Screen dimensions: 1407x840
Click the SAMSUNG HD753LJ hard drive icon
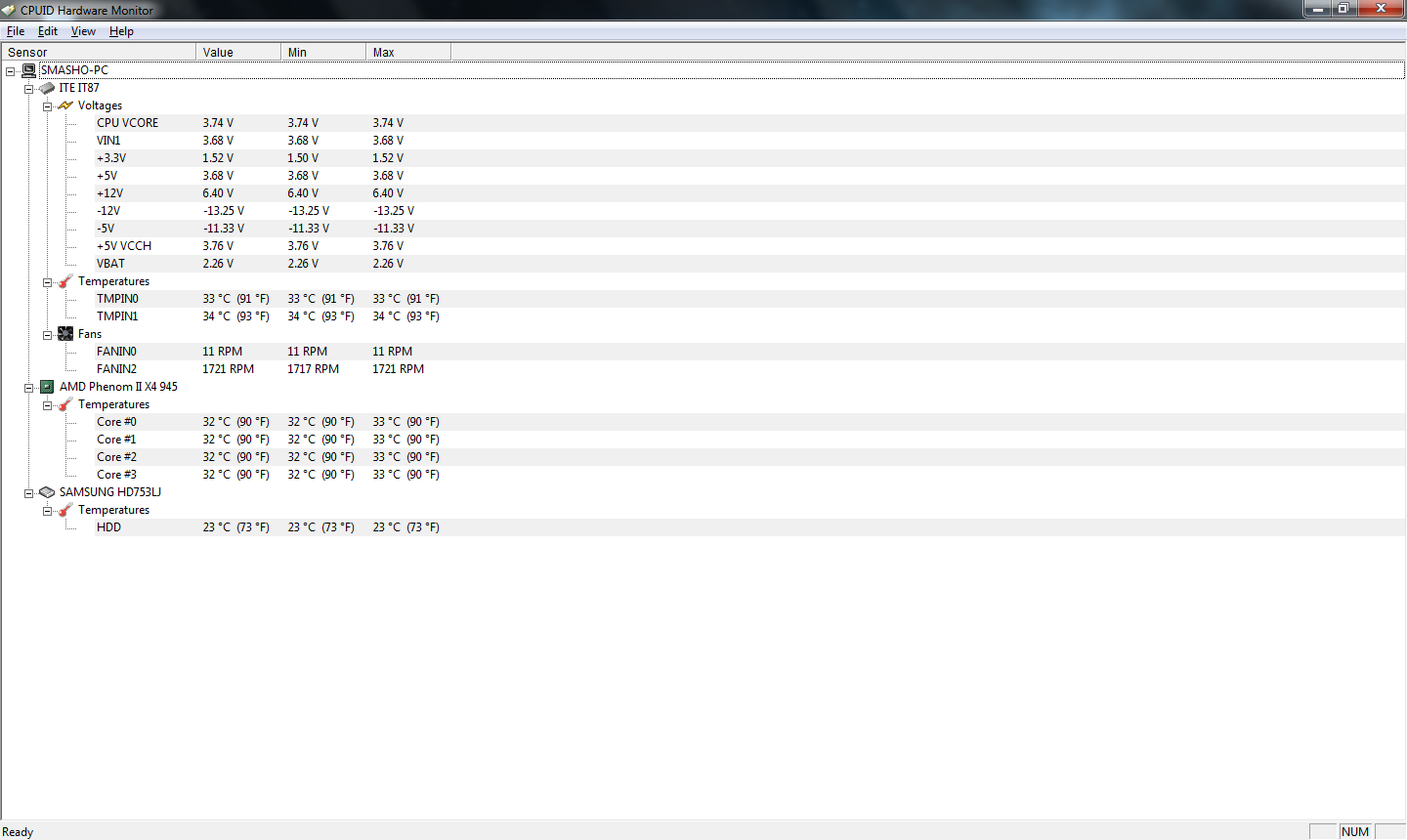click(x=47, y=492)
